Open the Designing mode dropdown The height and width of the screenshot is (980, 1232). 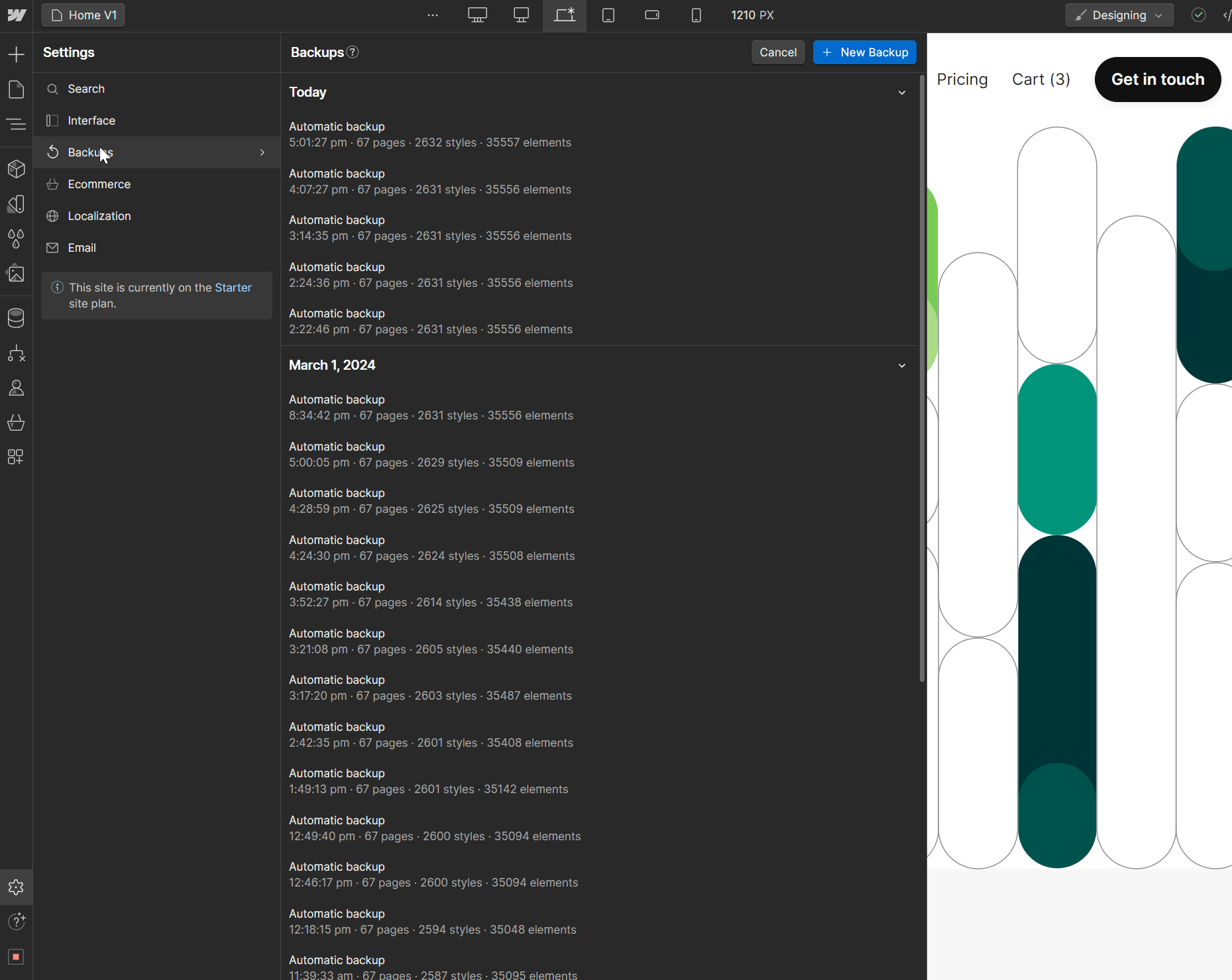click(1119, 15)
